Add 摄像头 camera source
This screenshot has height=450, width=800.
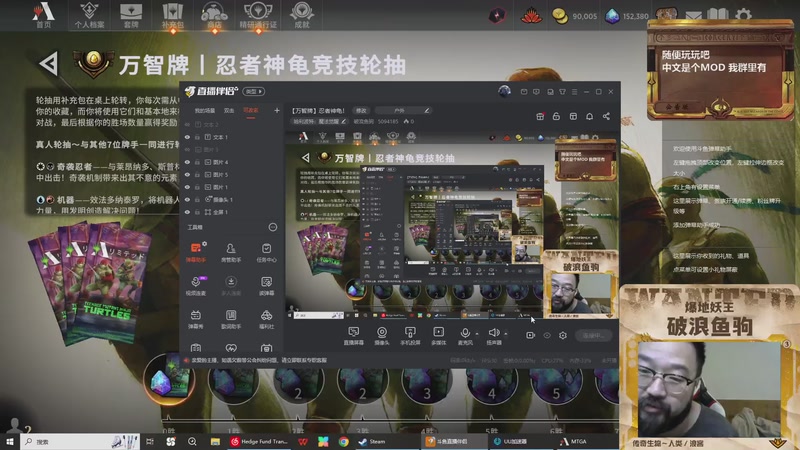[382, 336]
